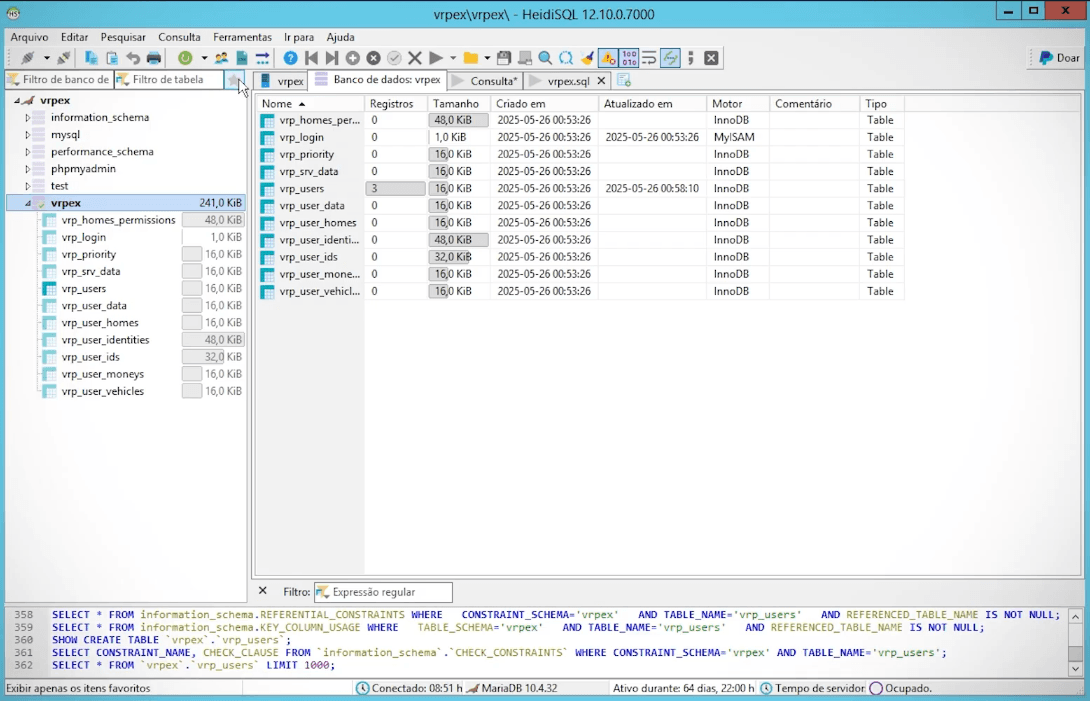Open the Editar menu
Viewport: 1090px width, 701px height.
74,37
